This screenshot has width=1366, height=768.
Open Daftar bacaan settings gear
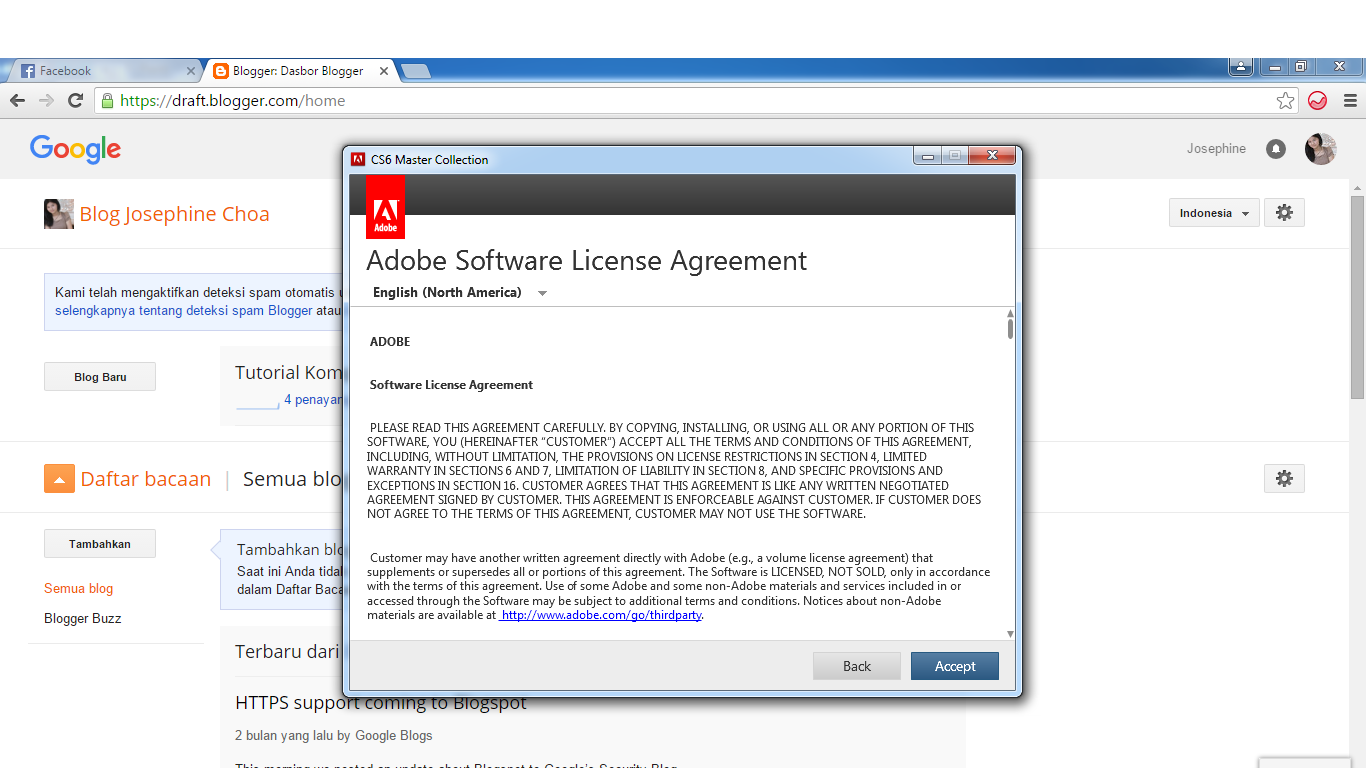[x=1284, y=479]
